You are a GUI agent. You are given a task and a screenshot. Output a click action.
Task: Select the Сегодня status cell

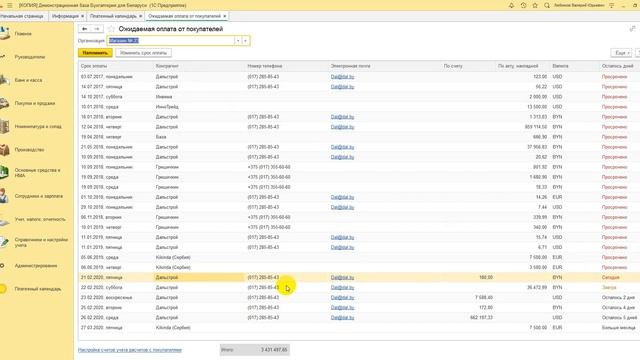(620, 278)
